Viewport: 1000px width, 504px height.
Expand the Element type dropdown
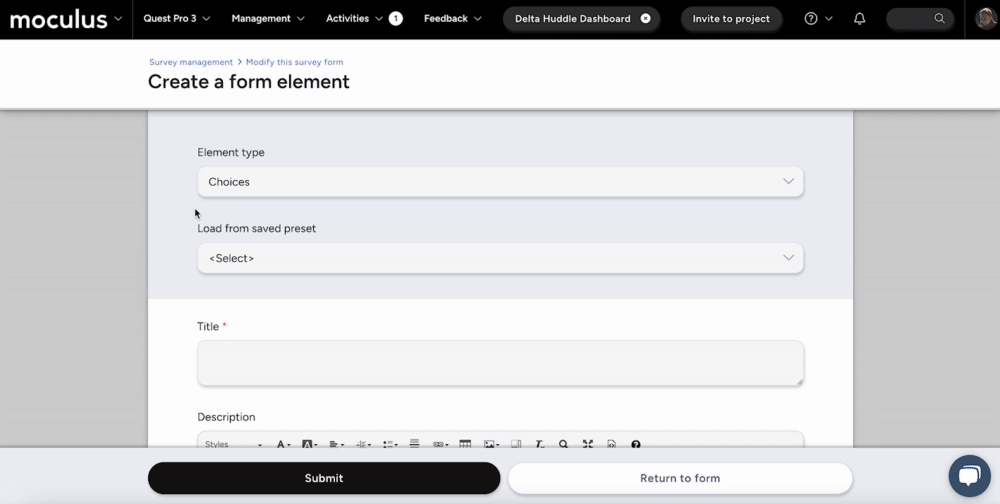pos(500,182)
